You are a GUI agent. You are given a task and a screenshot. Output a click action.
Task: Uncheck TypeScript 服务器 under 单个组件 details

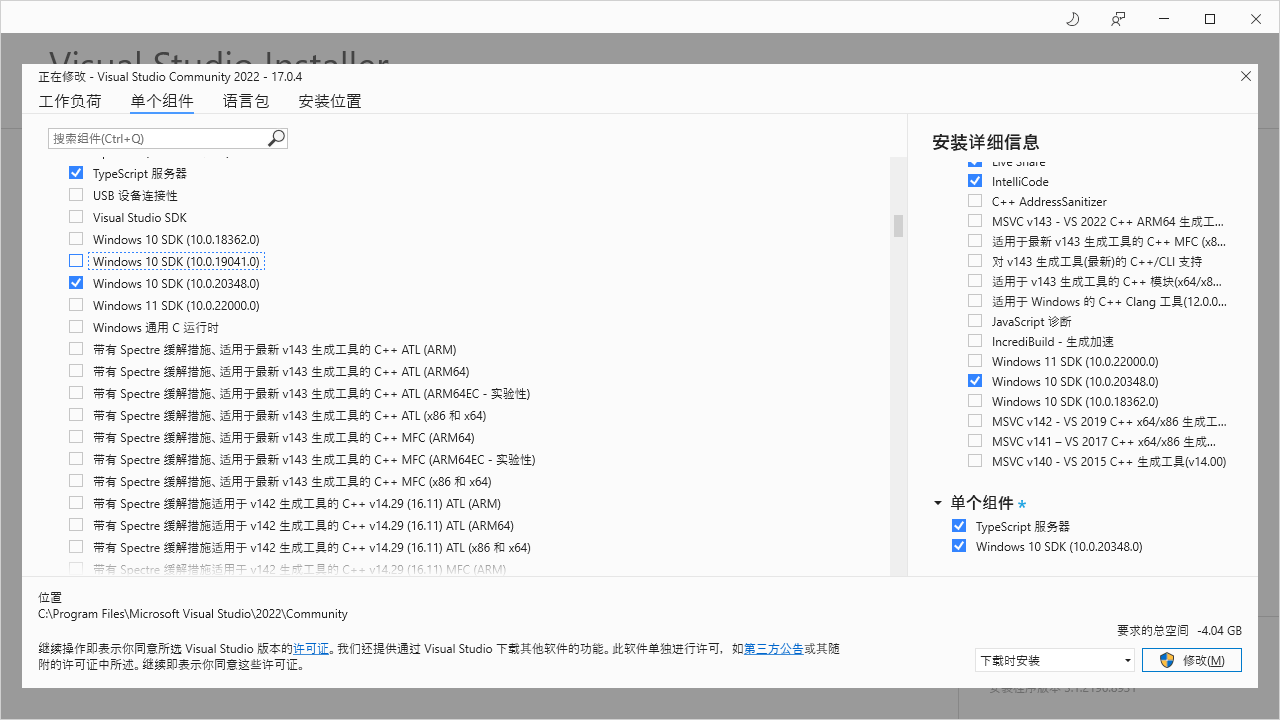click(x=959, y=526)
